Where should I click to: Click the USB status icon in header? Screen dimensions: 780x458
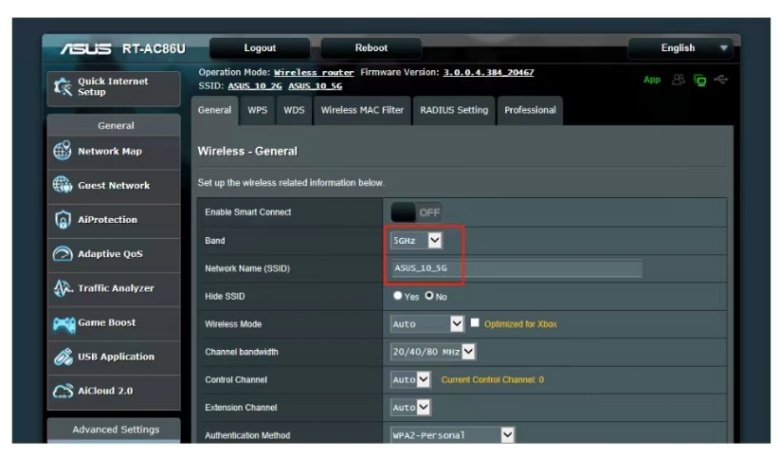723,79
